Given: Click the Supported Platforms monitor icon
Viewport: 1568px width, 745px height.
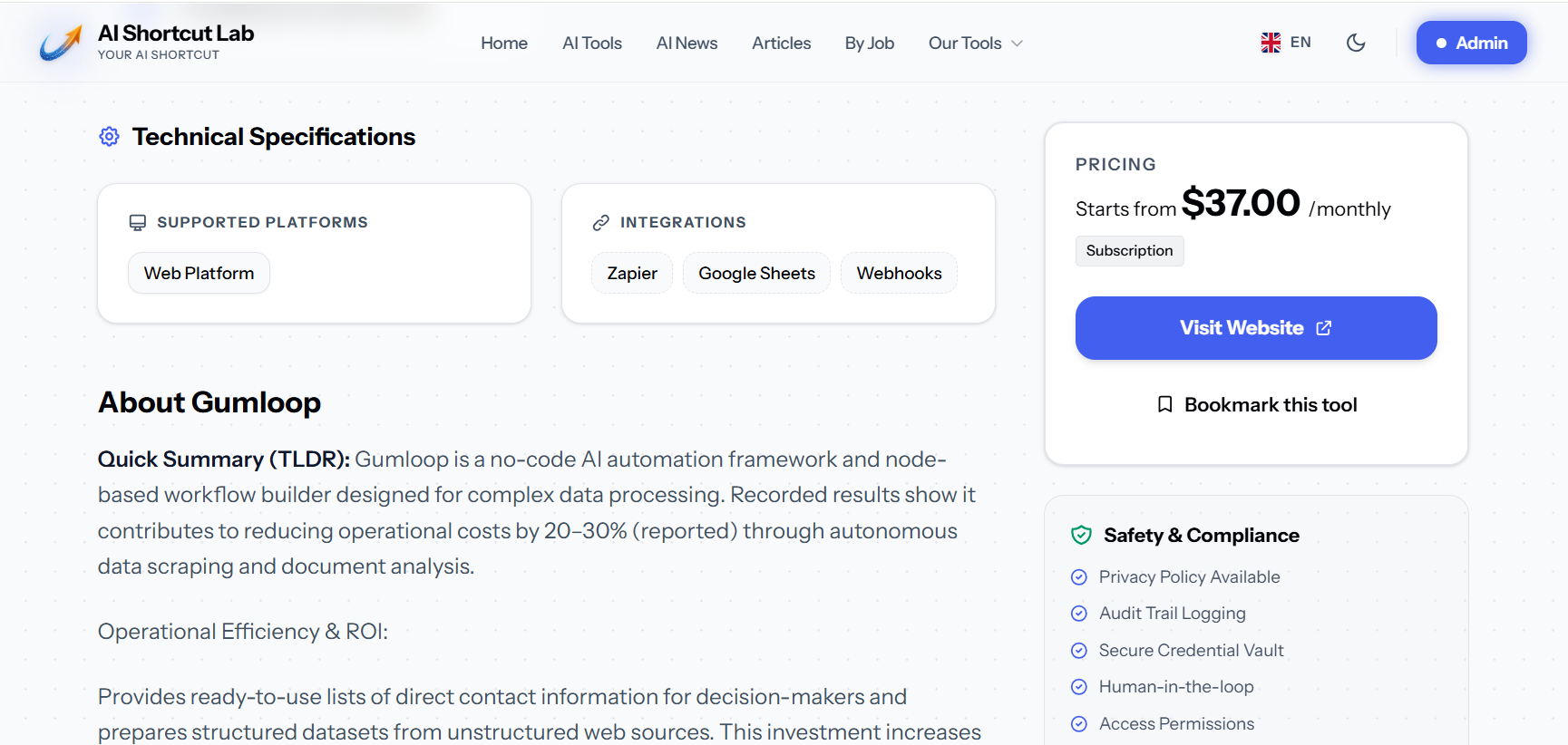Looking at the screenshot, I should tap(138, 223).
